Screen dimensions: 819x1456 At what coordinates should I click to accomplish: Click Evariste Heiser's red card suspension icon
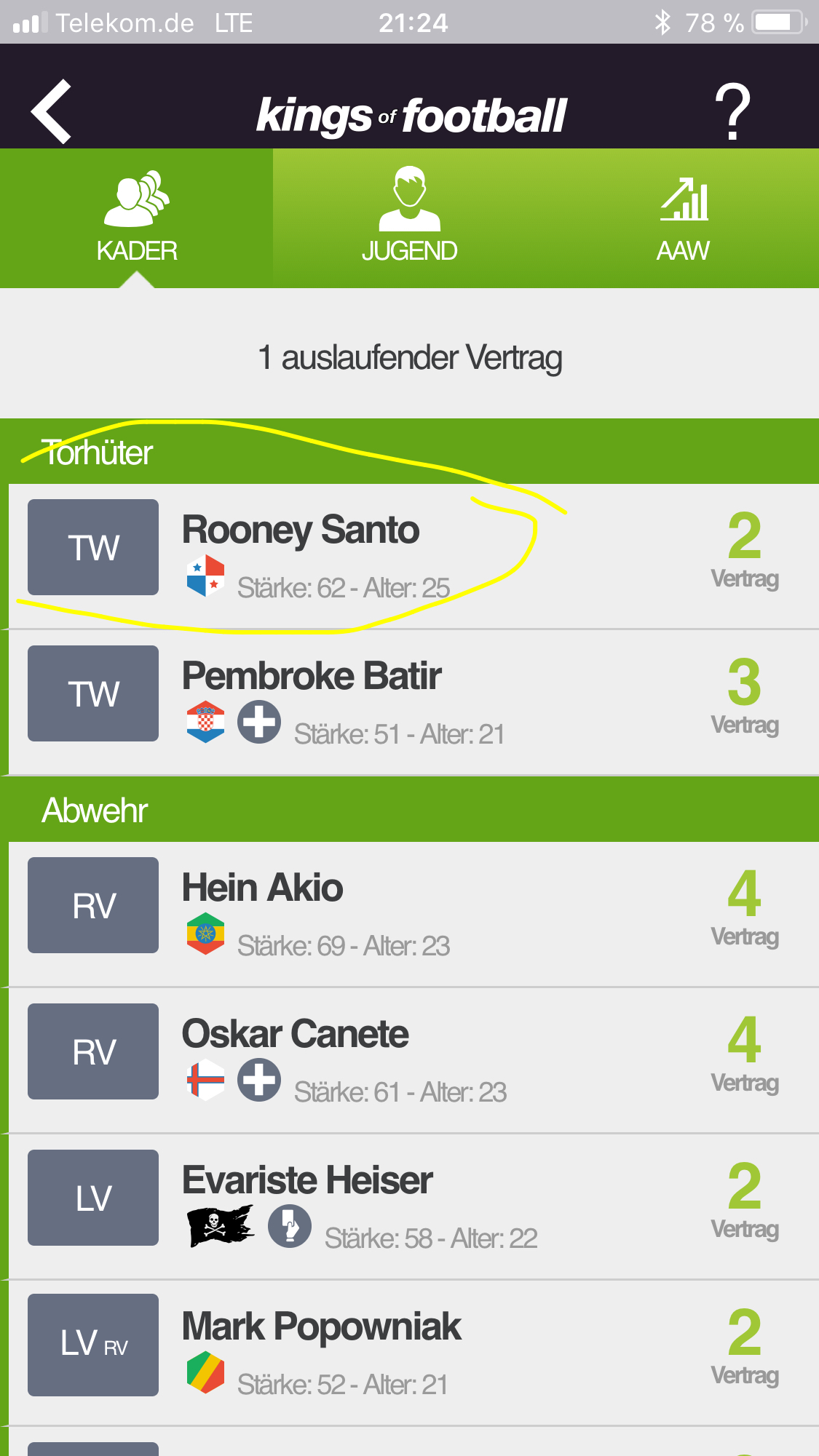[x=290, y=1226]
